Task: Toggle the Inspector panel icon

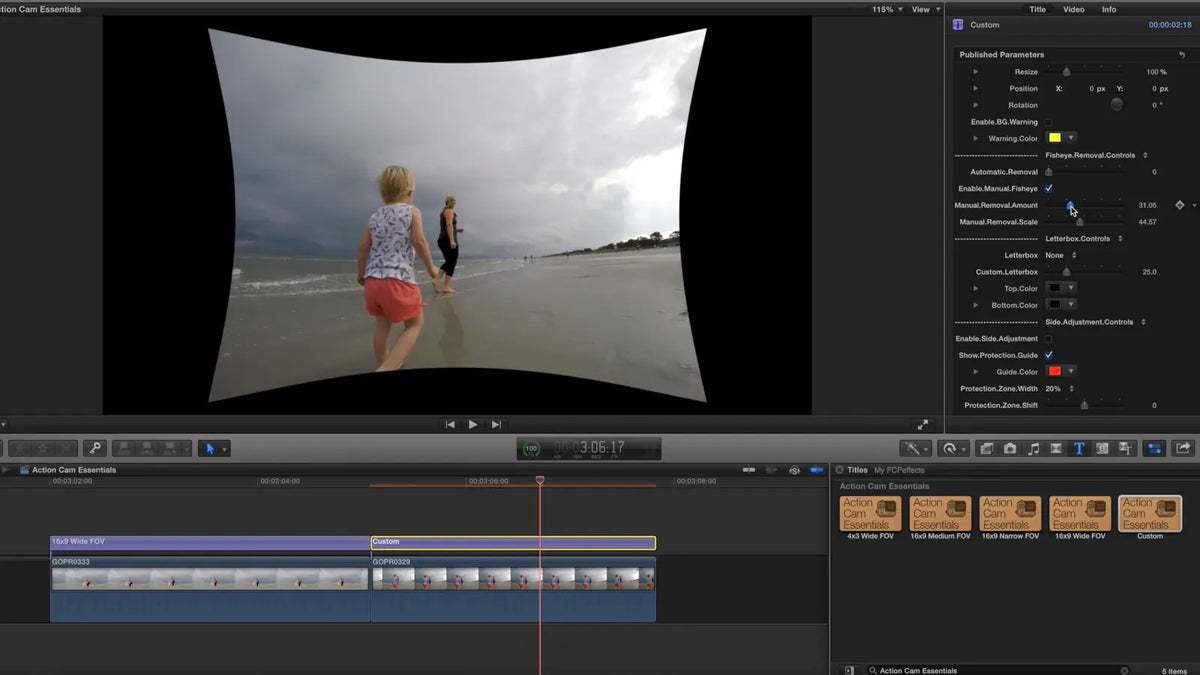Action: click(1155, 449)
